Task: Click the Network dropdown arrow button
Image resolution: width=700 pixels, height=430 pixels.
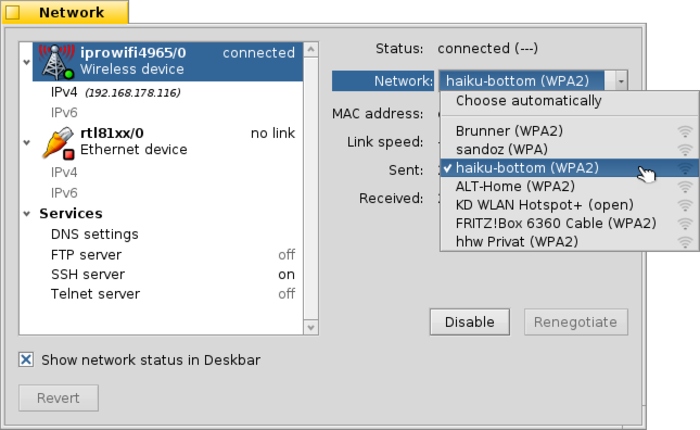Action: pyautogui.click(x=622, y=81)
